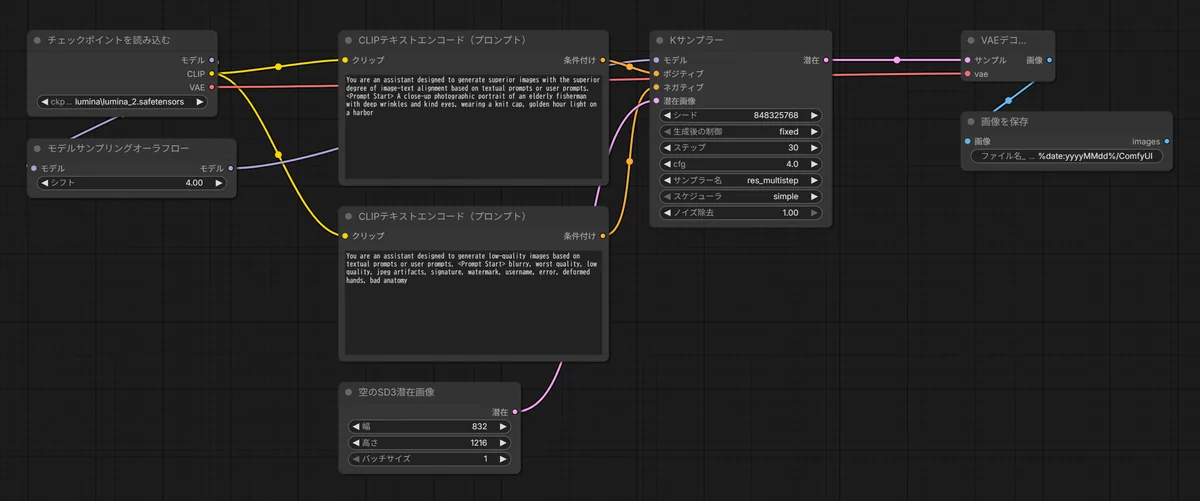The image size is (1200, 501).
Task: Click the モデル input port on Kサンプラー
Action: click(657, 60)
